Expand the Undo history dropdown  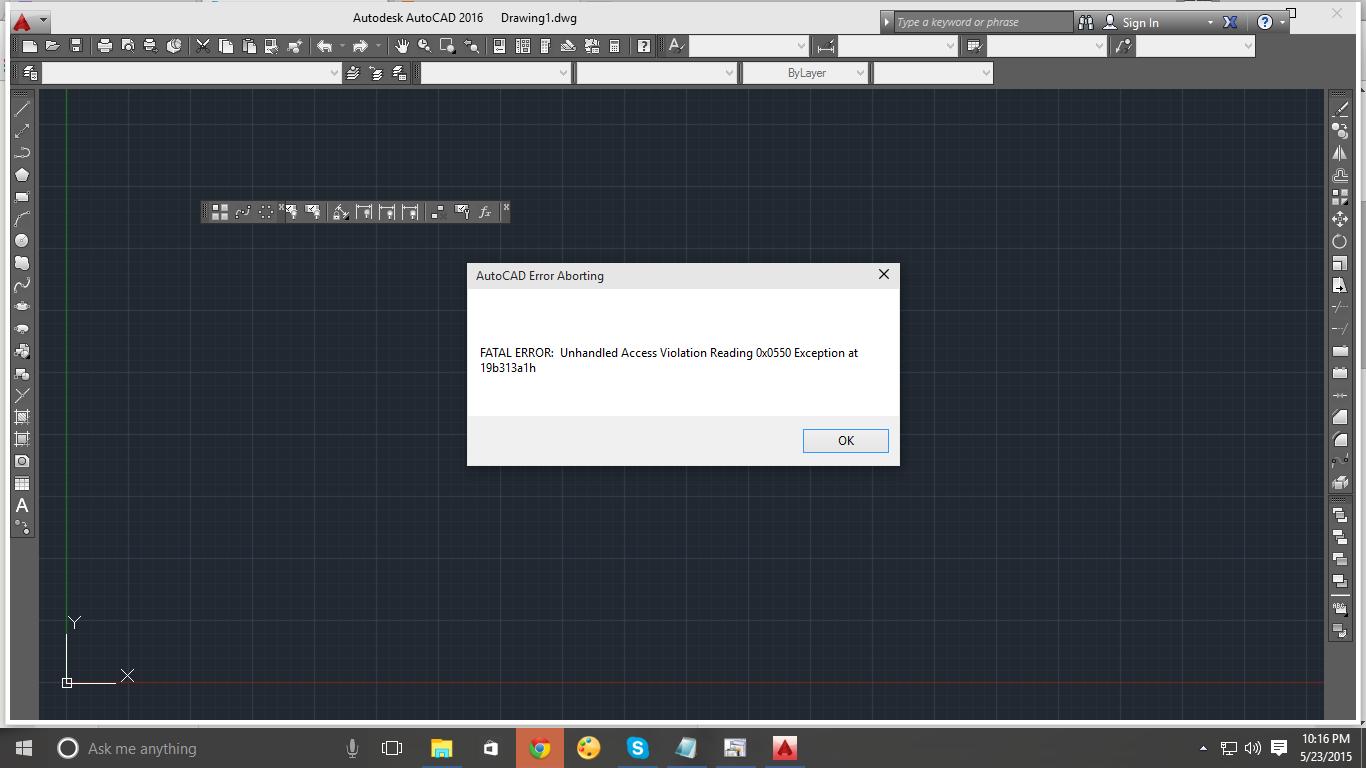coord(342,45)
